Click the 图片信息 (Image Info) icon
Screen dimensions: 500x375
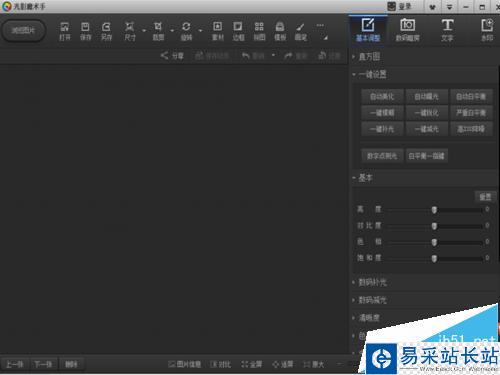point(184,364)
